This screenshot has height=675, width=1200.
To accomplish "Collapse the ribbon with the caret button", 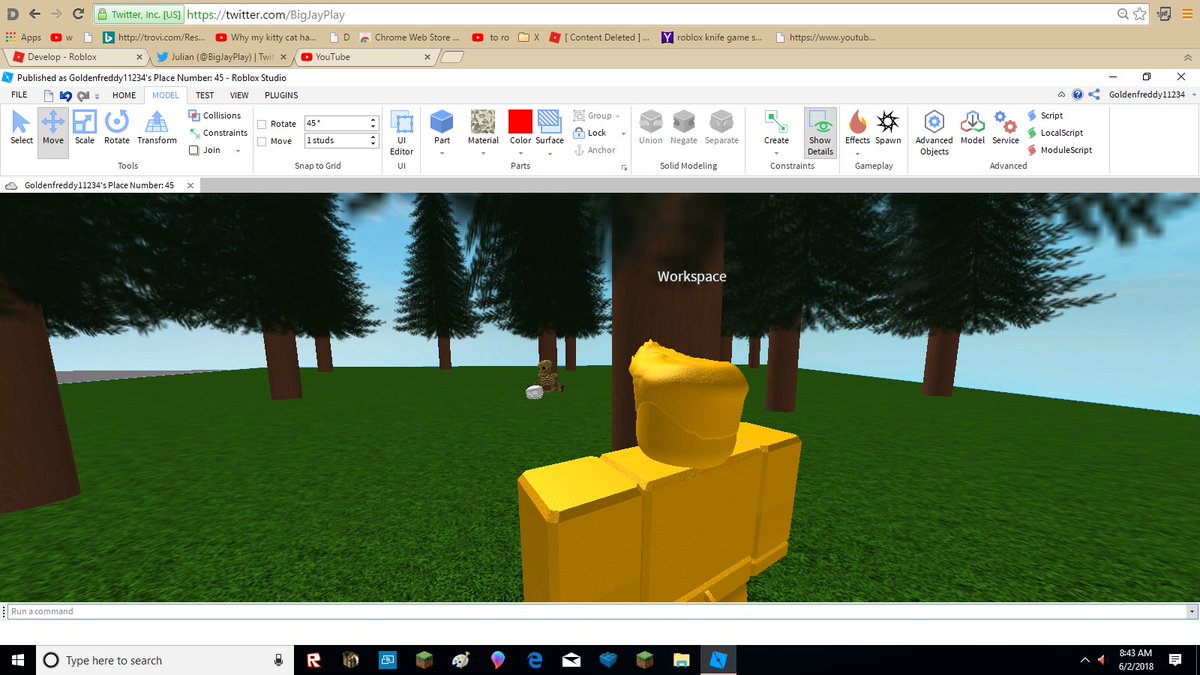I will [x=1062, y=95].
